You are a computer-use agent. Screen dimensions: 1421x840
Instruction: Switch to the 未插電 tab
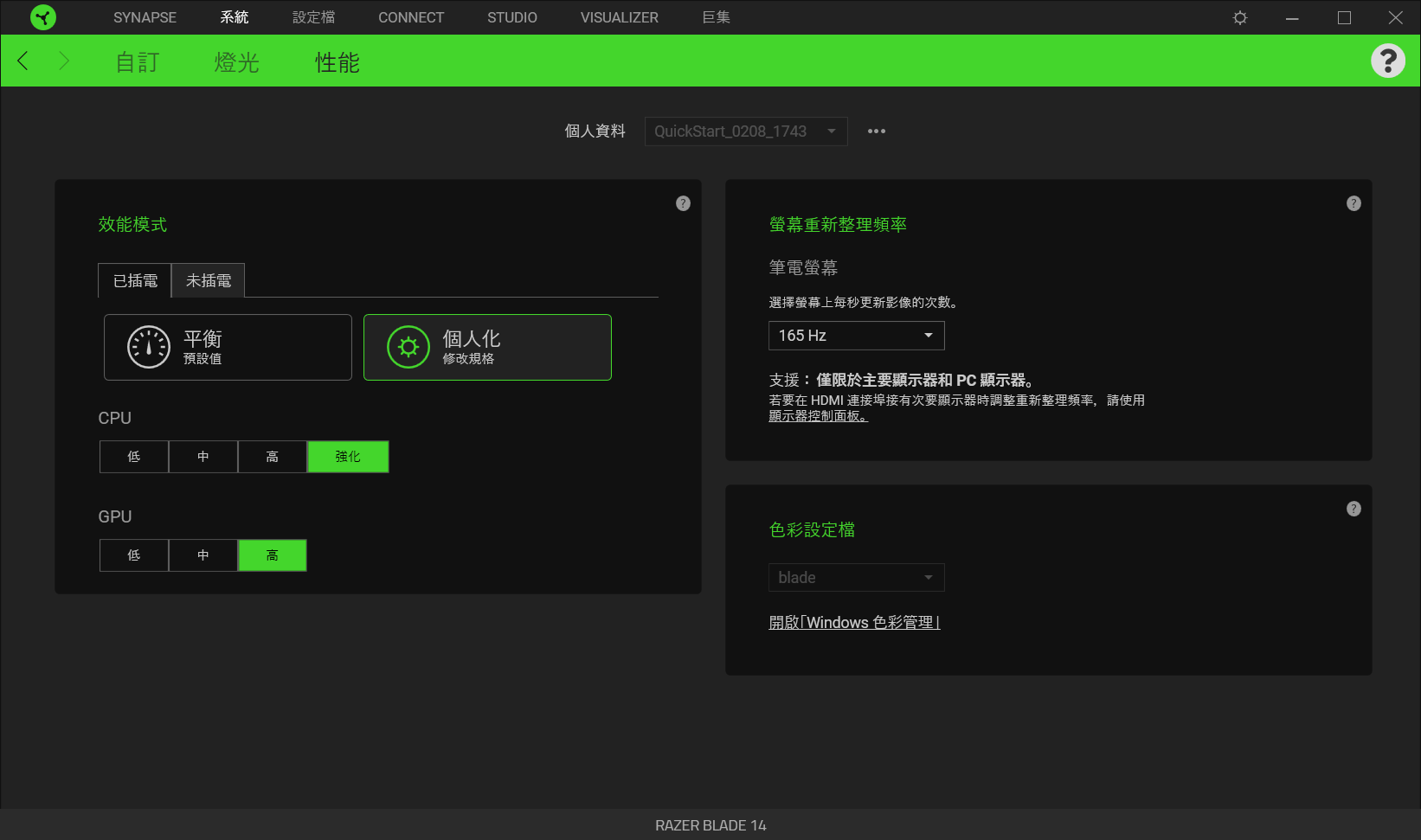(x=209, y=281)
